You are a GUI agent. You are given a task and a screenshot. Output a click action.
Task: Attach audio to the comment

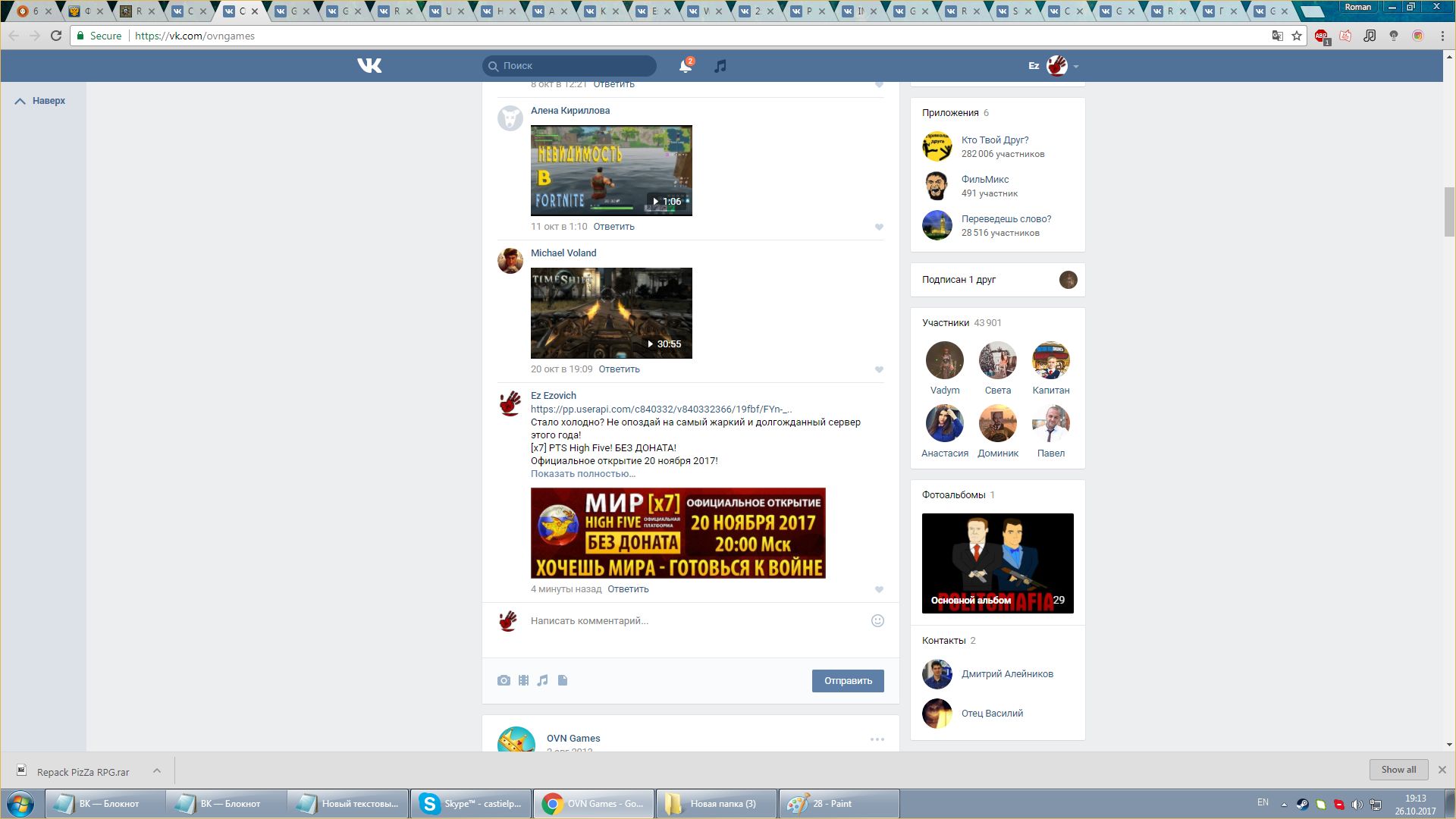(x=542, y=680)
